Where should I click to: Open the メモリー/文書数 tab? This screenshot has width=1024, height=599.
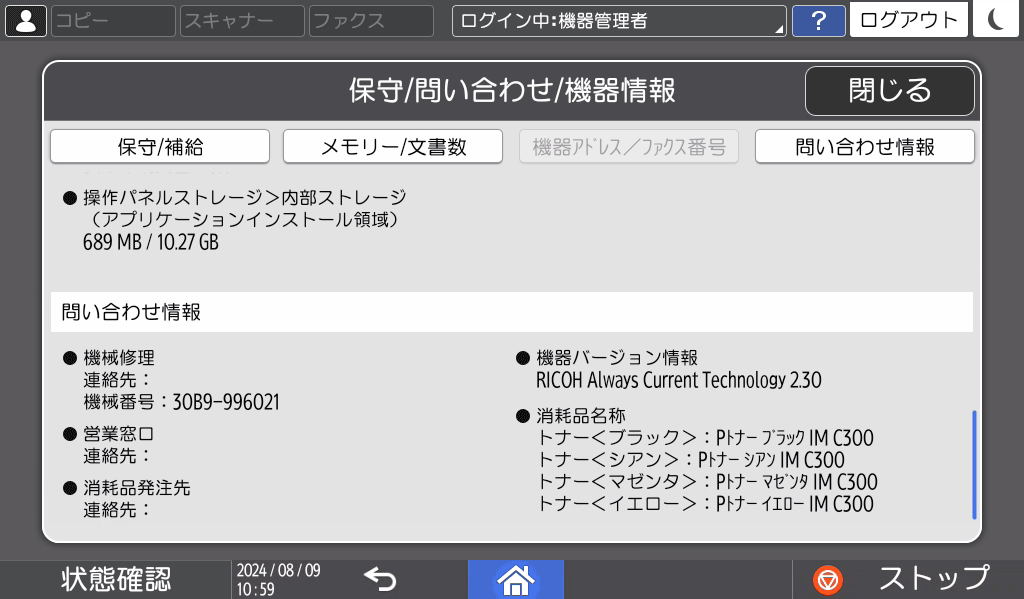393,147
